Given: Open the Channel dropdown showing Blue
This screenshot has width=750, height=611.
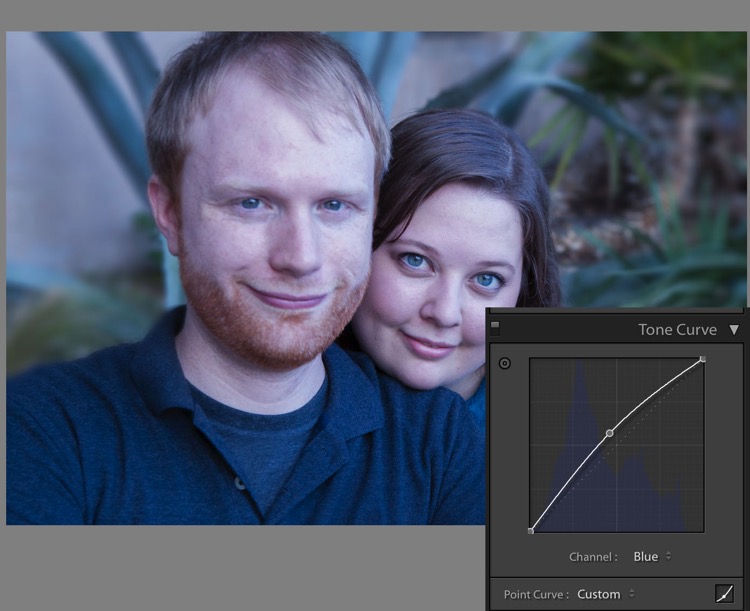Looking at the screenshot, I should [652, 556].
